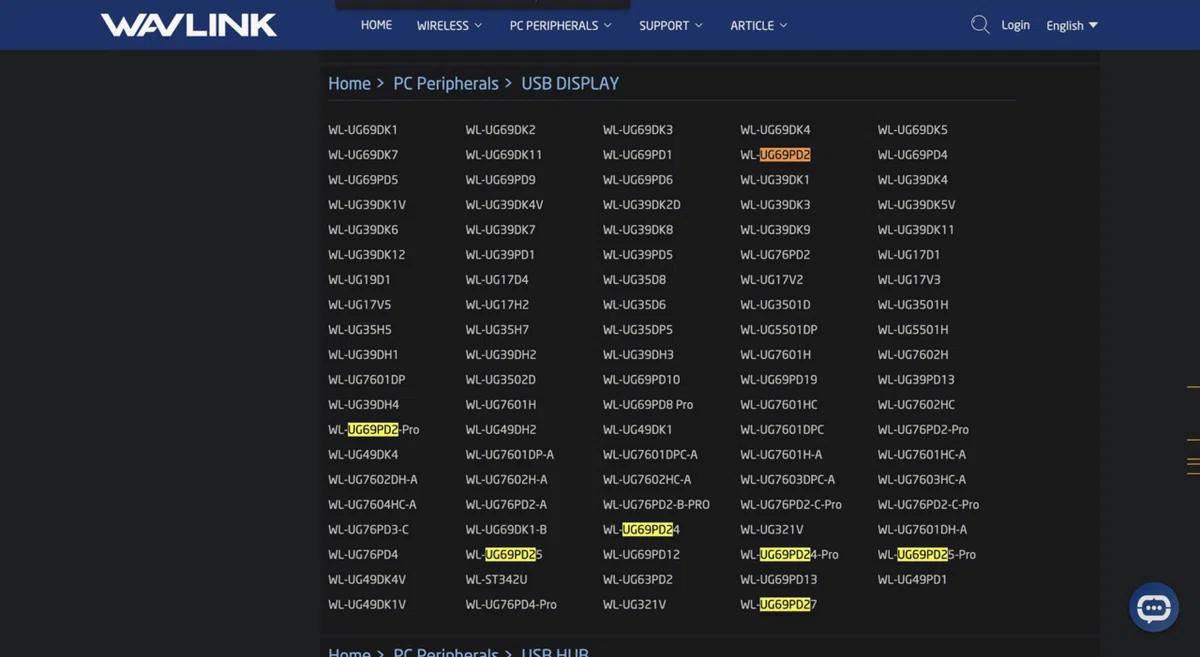Open the WL-UG69PD2-Pro link
The height and width of the screenshot is (657, 1200).
coord(374,430)
